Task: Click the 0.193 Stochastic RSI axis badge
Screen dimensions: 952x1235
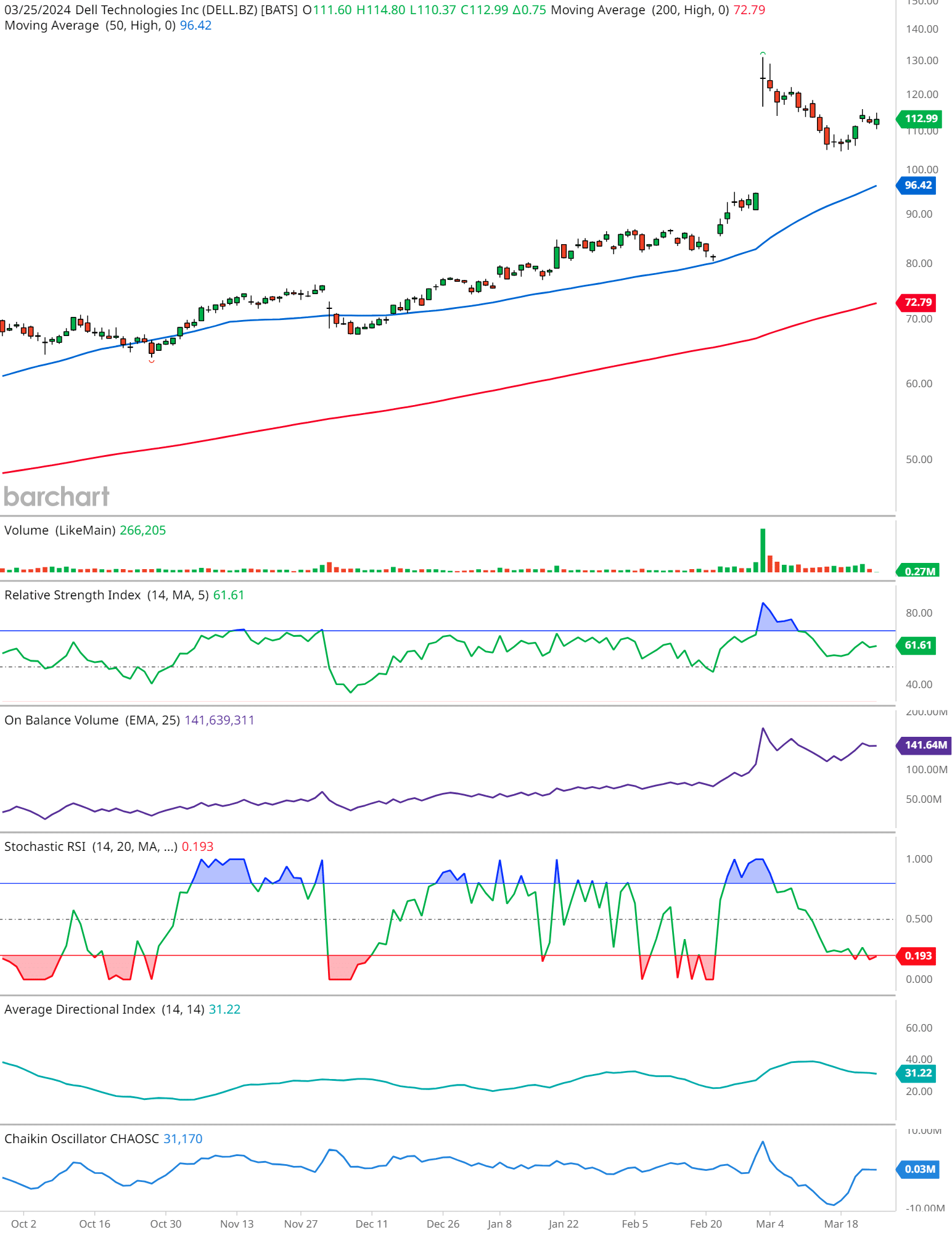Action: (x=917, y=956)
